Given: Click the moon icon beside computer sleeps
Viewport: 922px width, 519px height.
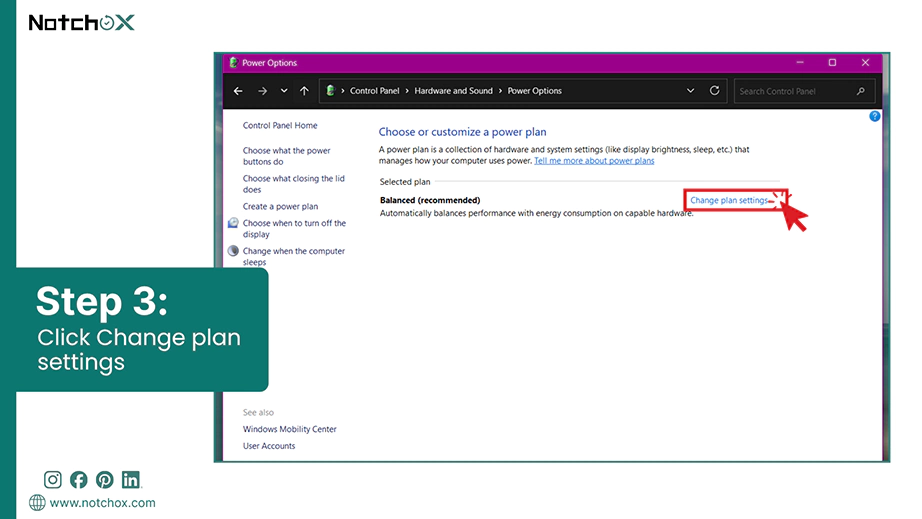Looking at the screenshot, I should [233, 250].
